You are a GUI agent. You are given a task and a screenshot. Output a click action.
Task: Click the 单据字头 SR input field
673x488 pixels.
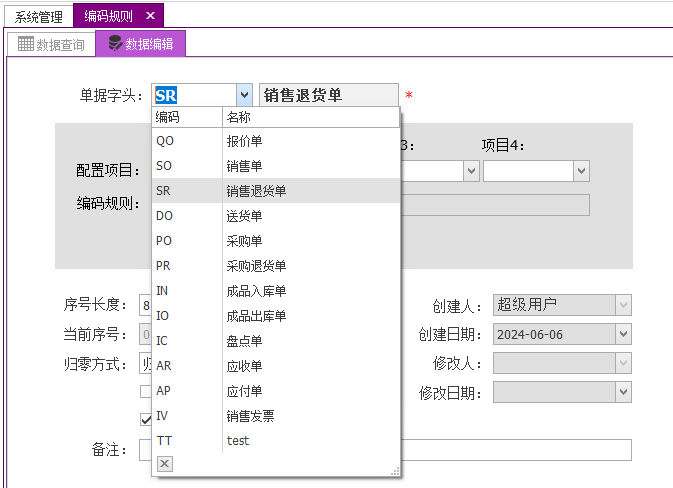[x=194, y=95]
